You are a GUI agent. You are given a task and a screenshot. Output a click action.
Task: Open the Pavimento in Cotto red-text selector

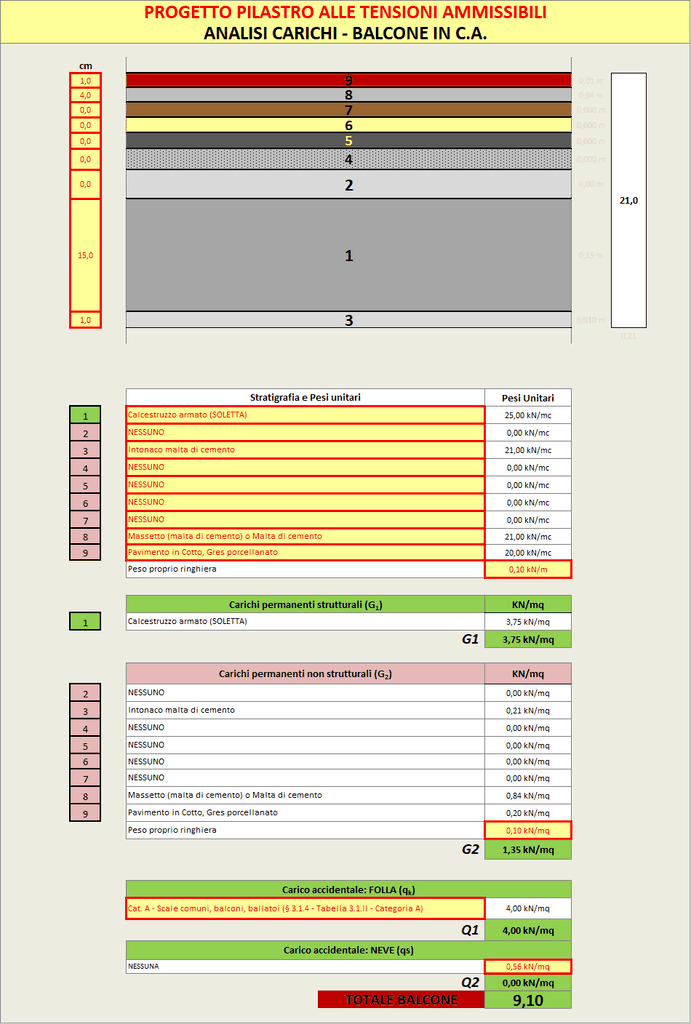click(305, 552)
